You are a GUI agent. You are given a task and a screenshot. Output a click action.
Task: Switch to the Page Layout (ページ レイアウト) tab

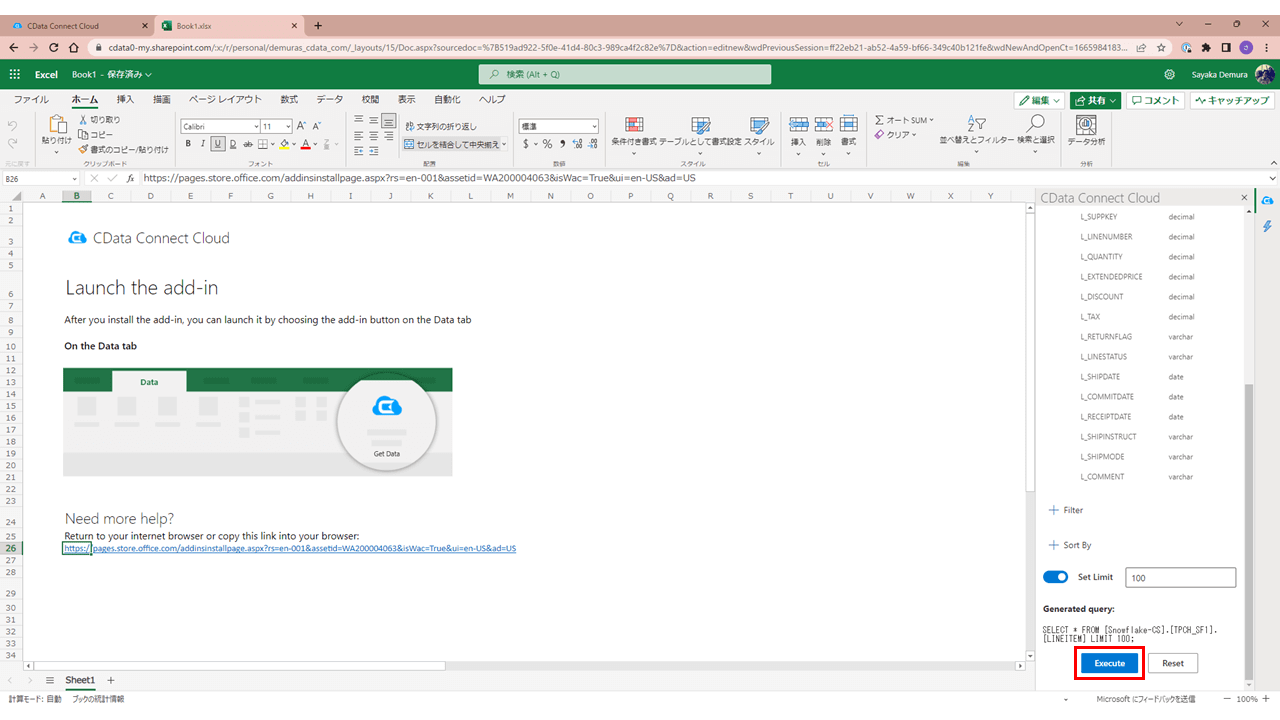click(x=225, y=100)
